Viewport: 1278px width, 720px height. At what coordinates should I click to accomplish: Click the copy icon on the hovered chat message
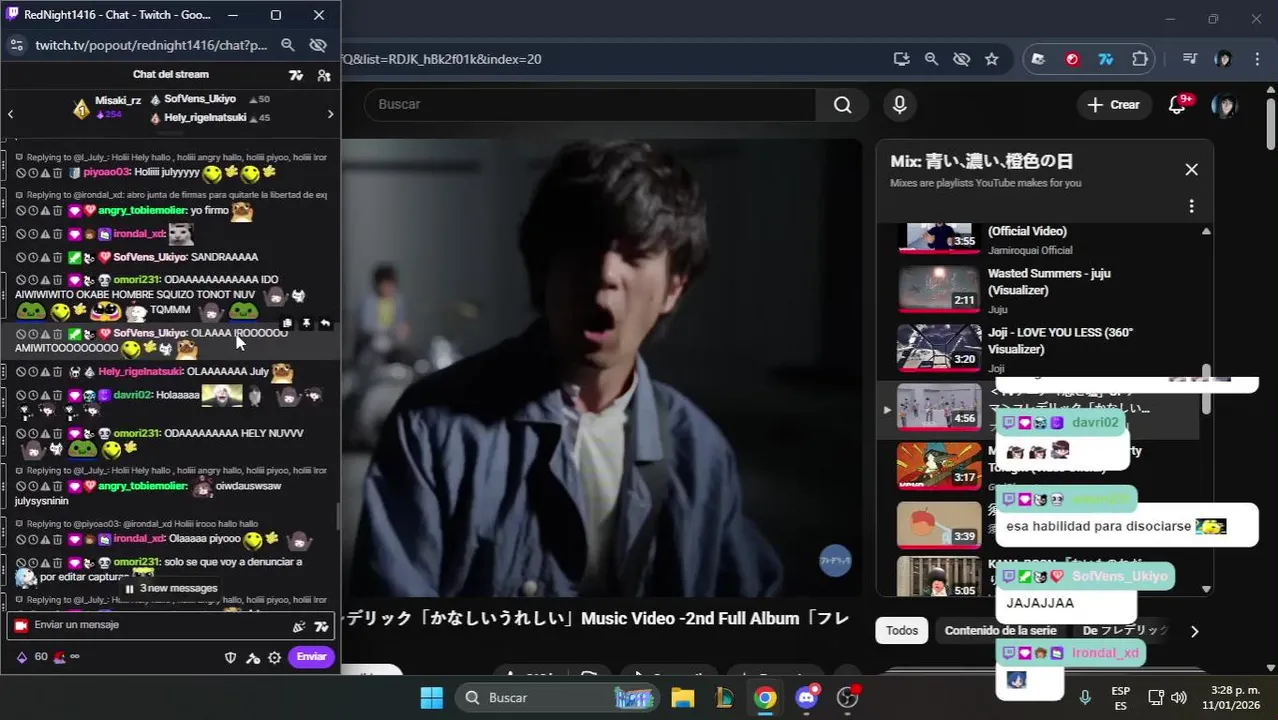[287, 324]
